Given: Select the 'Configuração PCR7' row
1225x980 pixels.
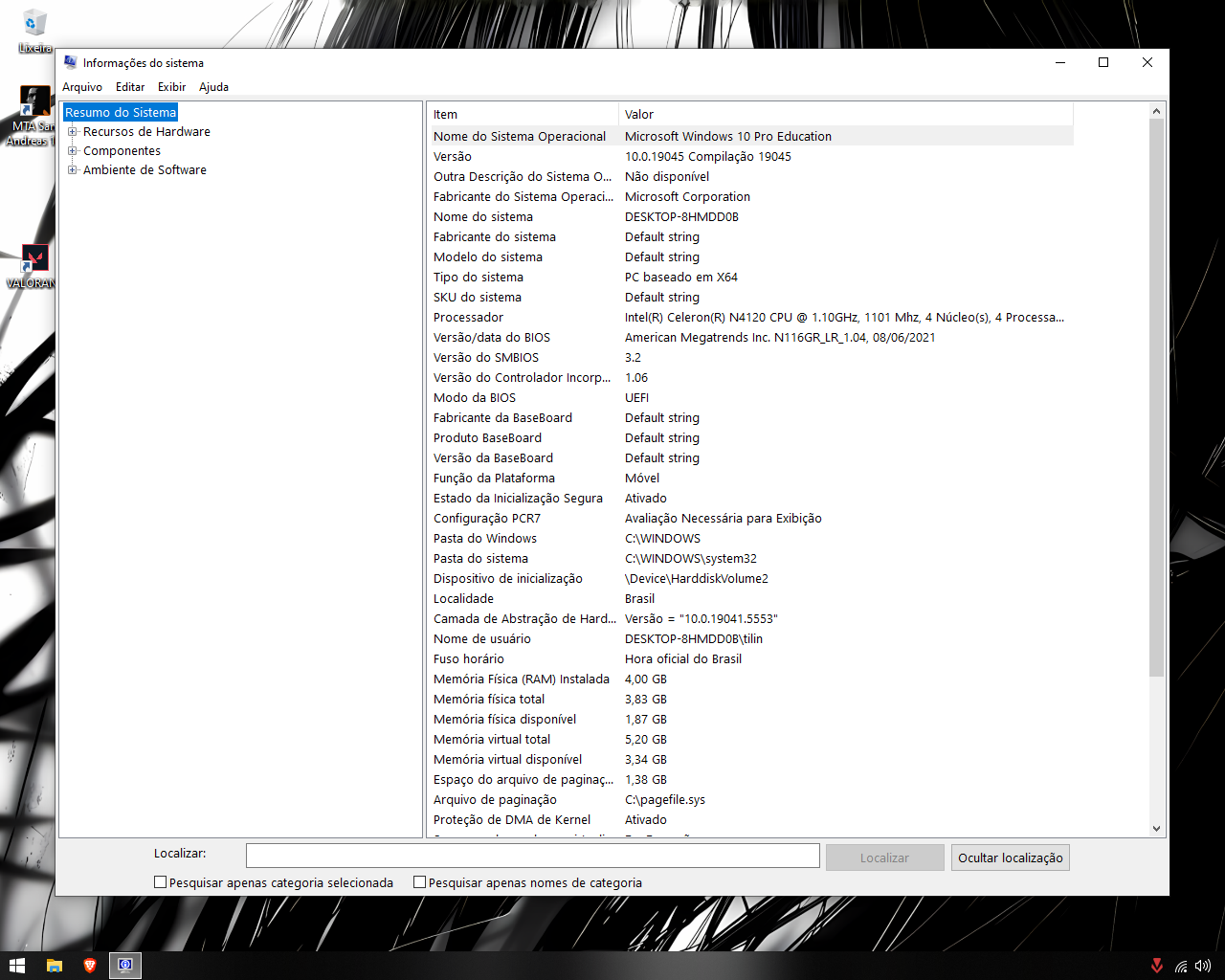Looking at the screenshot, I should [x=751, y=519].
